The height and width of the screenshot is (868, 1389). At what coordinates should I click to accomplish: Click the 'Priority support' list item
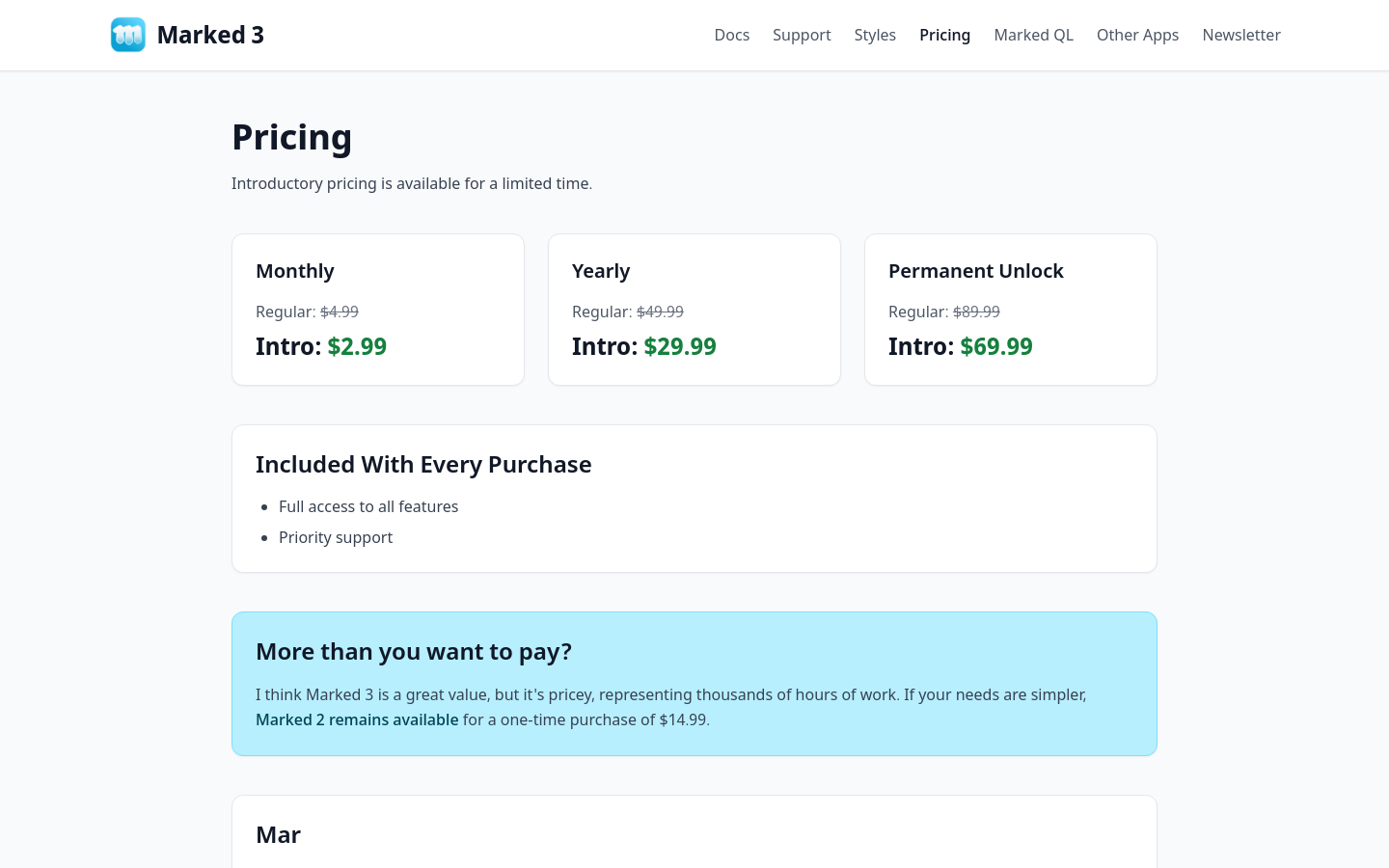click(x=336, y=537)
